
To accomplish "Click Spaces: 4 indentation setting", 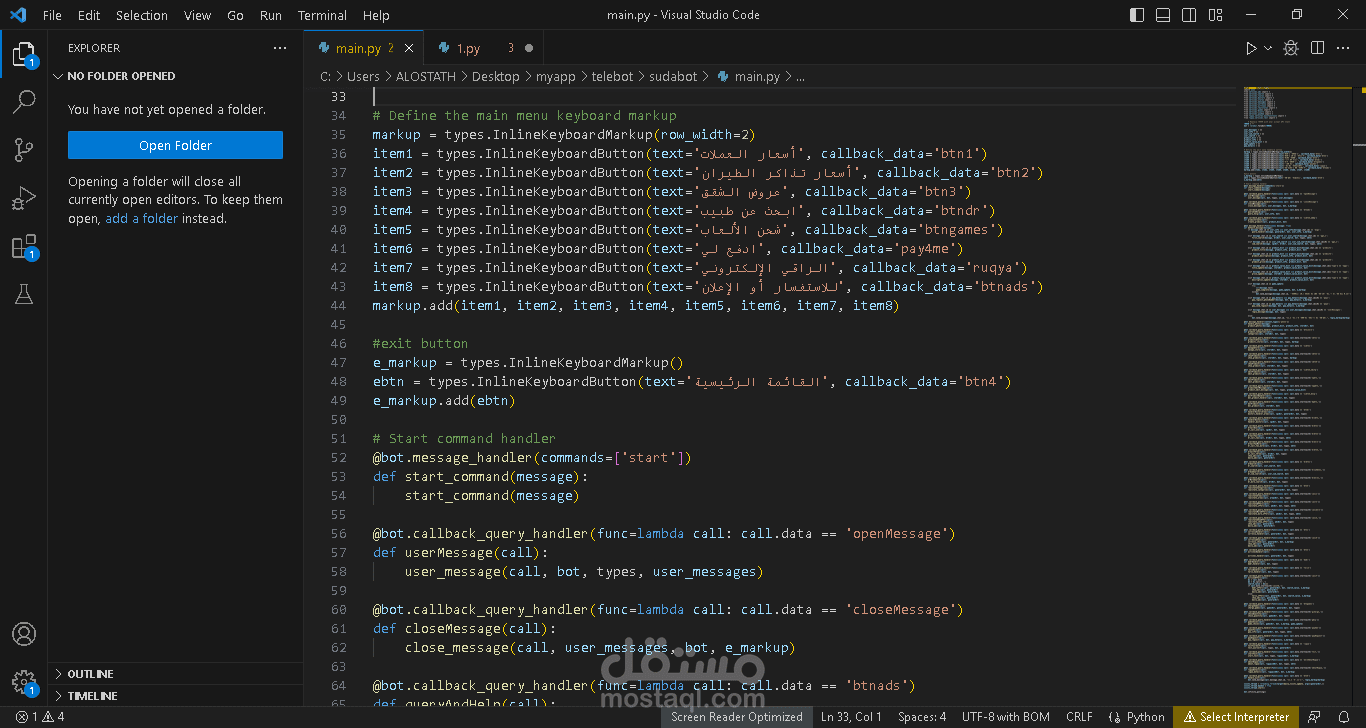I will pyautogui.click(x=922, y=717).
